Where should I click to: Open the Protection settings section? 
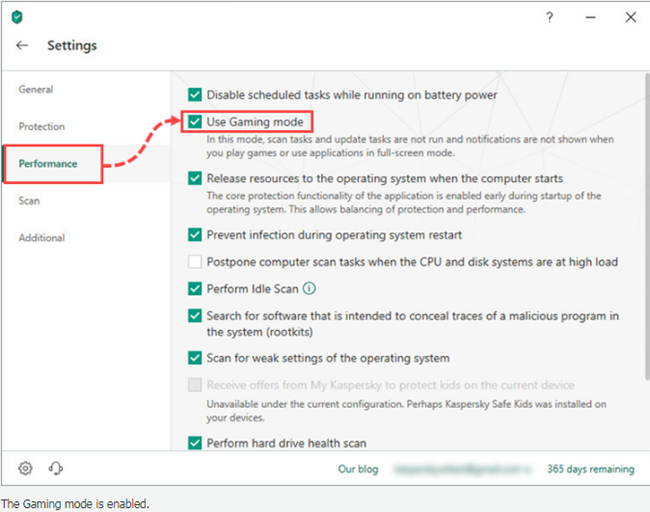pos(41,126)
